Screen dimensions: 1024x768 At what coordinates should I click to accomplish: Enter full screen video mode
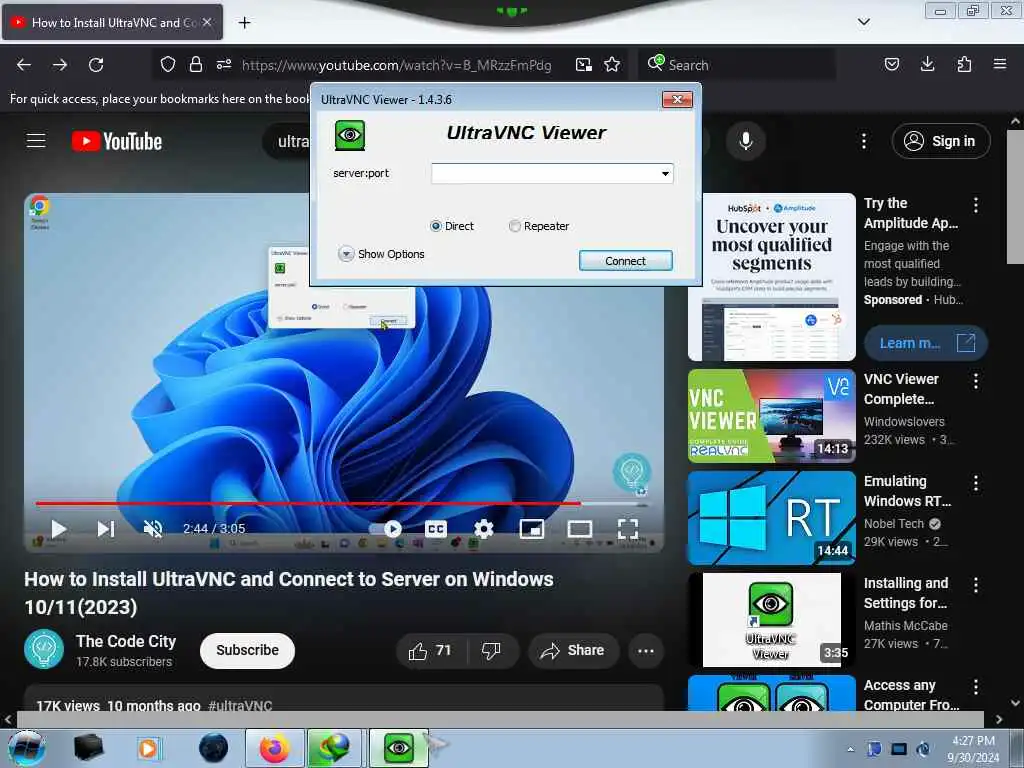point(628,529)
